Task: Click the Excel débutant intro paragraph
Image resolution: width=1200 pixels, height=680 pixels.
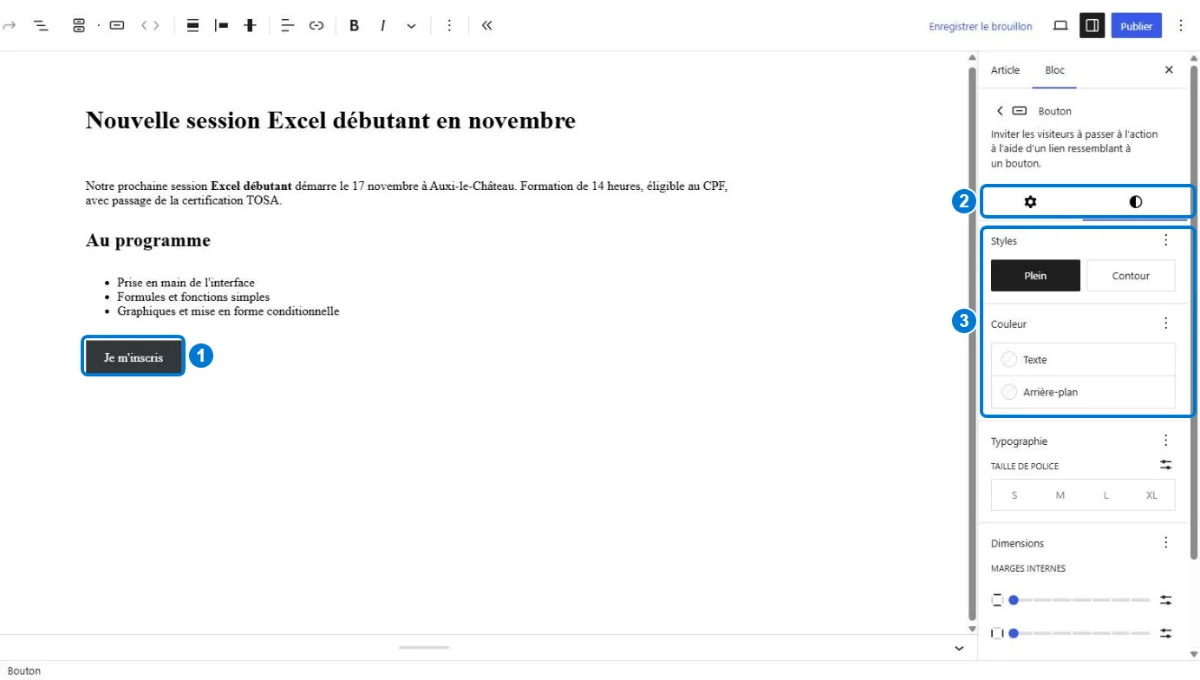Action: click(x=407, y=193)
